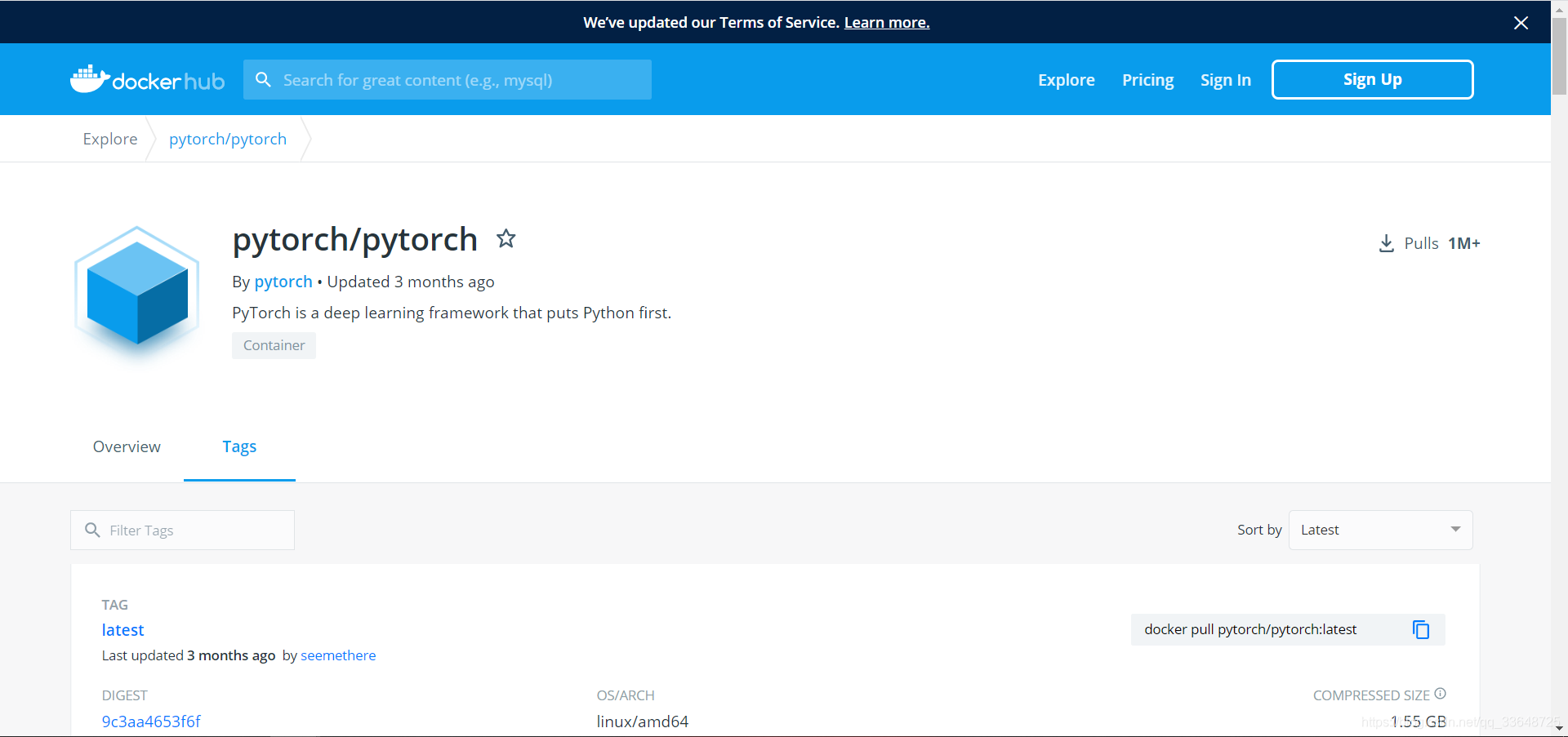Click the Explore breadcrumb
This screenshot has height=737, width=1568.
coord(110,139)
